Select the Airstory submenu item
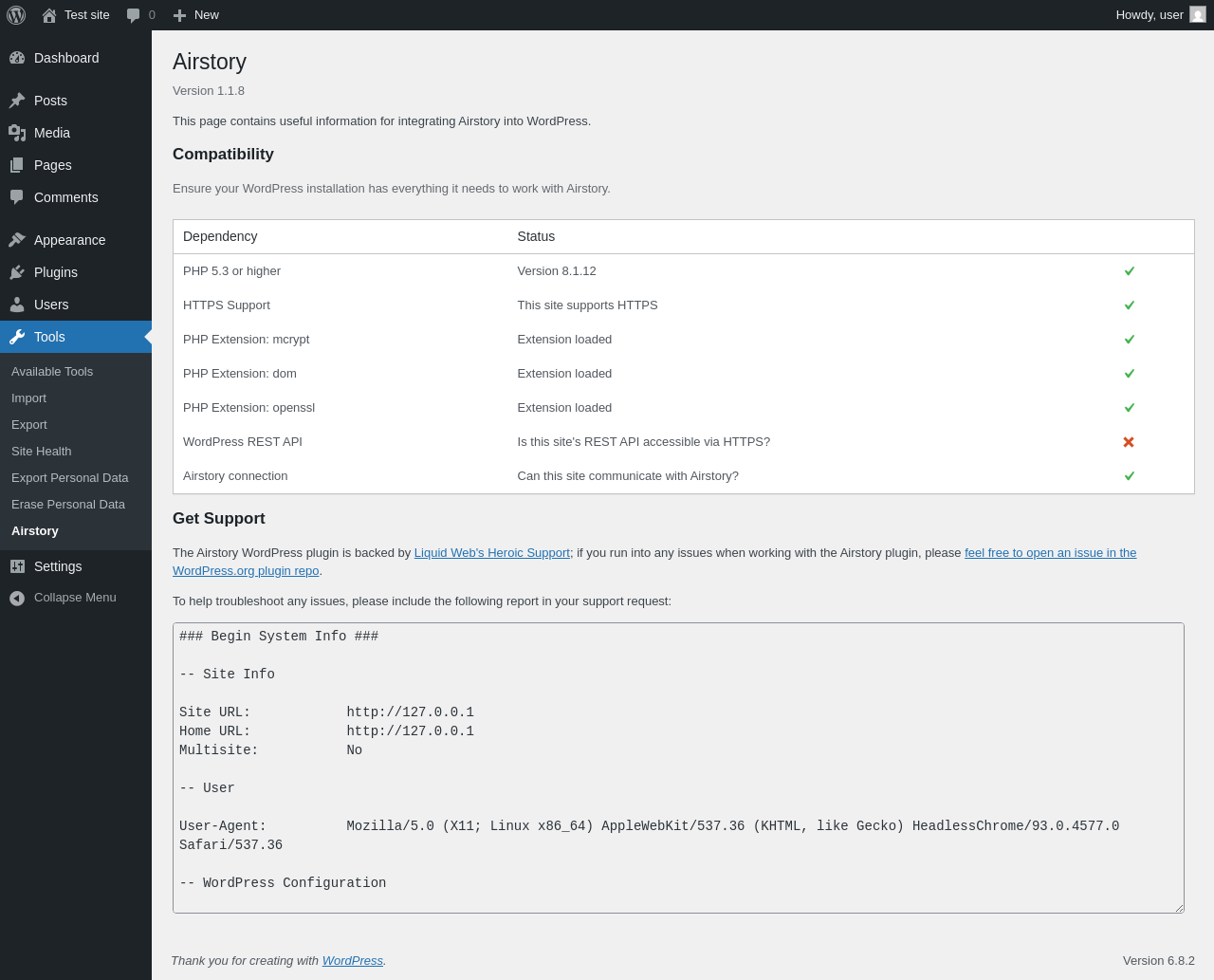 click(x=35, y=531)
